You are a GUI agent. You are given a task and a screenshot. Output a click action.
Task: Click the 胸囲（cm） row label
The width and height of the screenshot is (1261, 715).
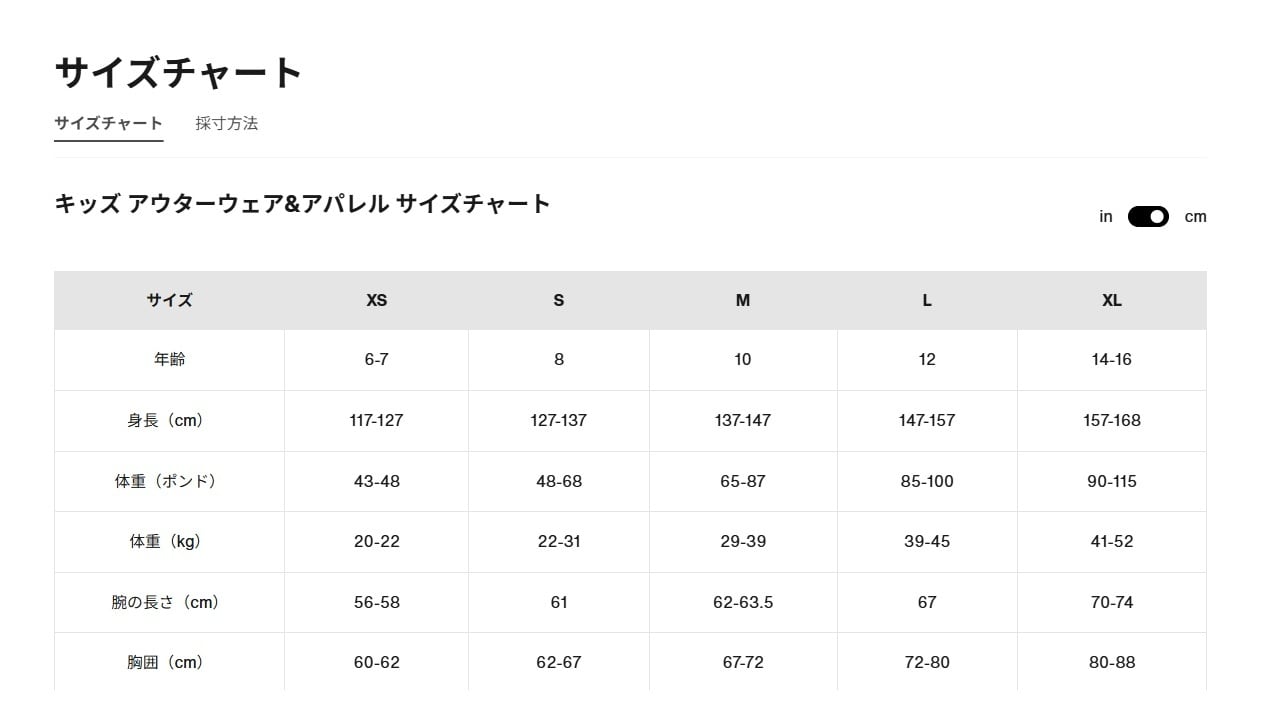[169, 662]
